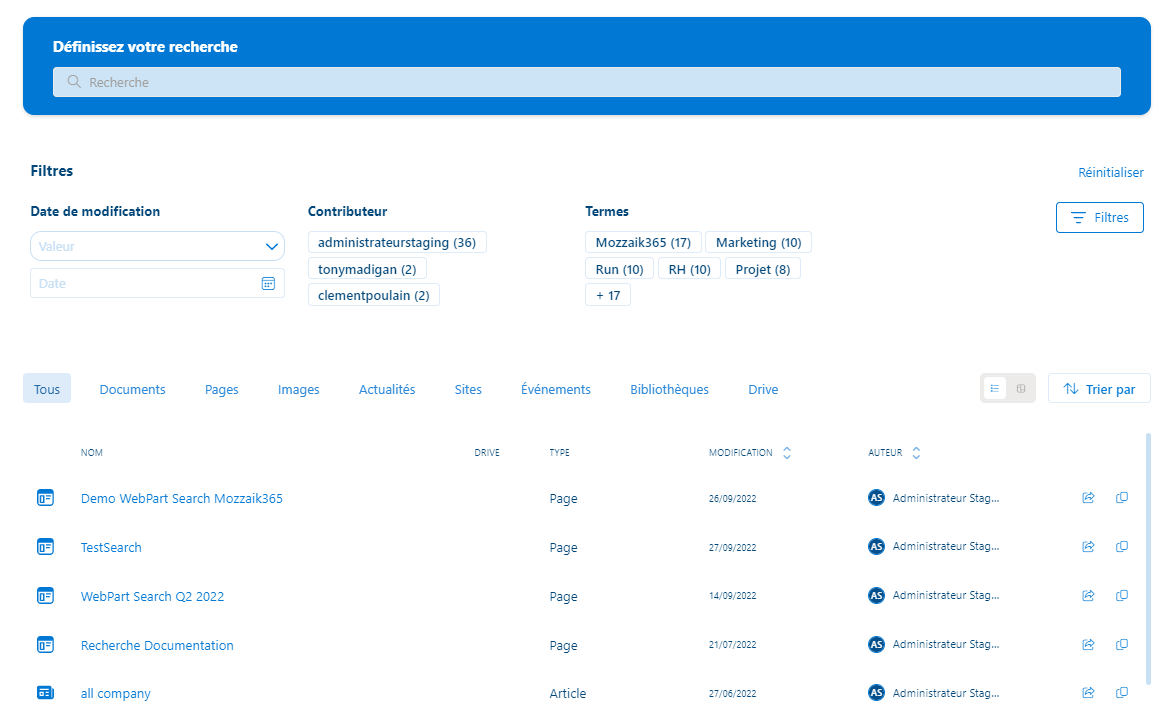Click the DRIVE column header
1162x710 pixels.
[x=487, y=452]
